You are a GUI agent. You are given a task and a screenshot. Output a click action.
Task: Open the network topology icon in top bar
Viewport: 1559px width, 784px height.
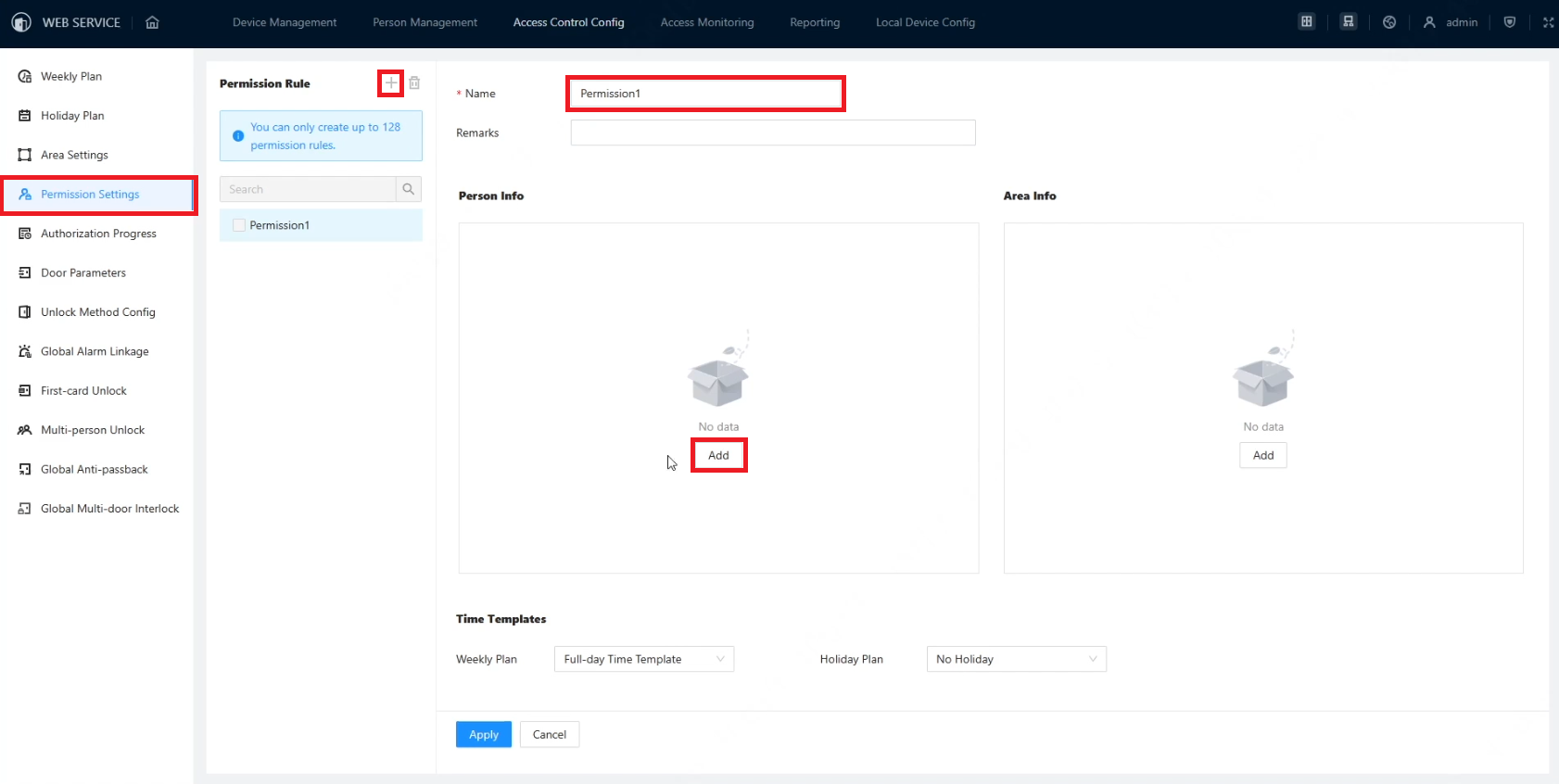(1348, 22)
